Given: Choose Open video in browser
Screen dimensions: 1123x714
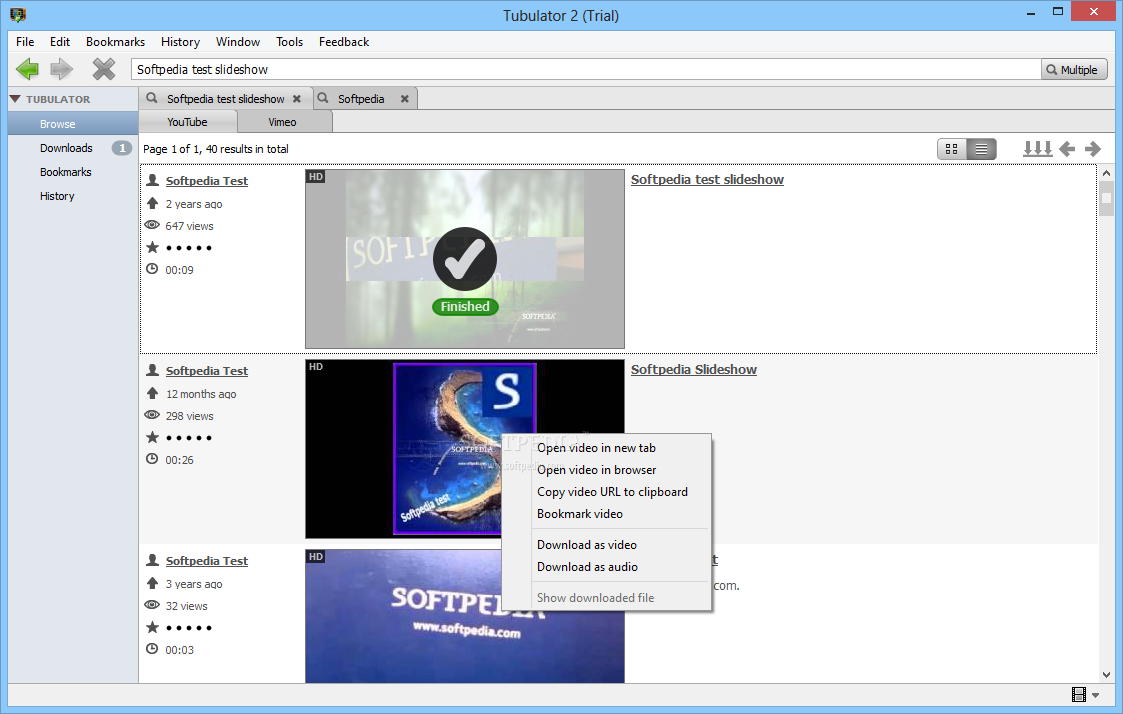Looking at the screenshot, I should (x=597, y=470).
